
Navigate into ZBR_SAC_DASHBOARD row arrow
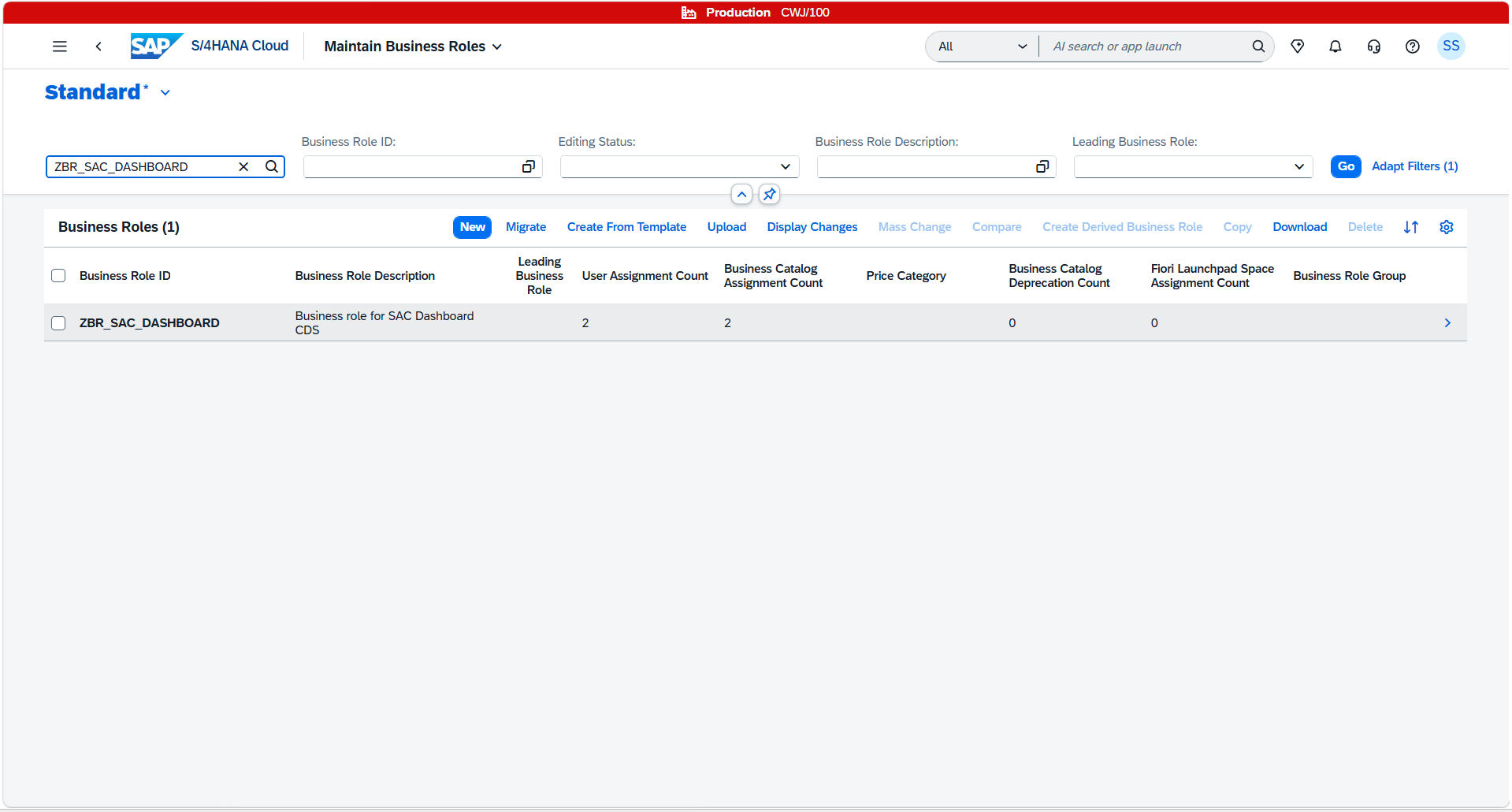click(x=1447, y=323)
